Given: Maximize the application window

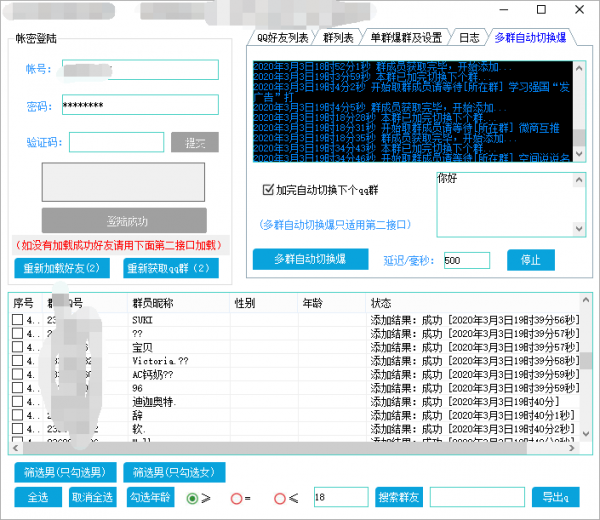Looking at the screenshot, I should 541,10.
